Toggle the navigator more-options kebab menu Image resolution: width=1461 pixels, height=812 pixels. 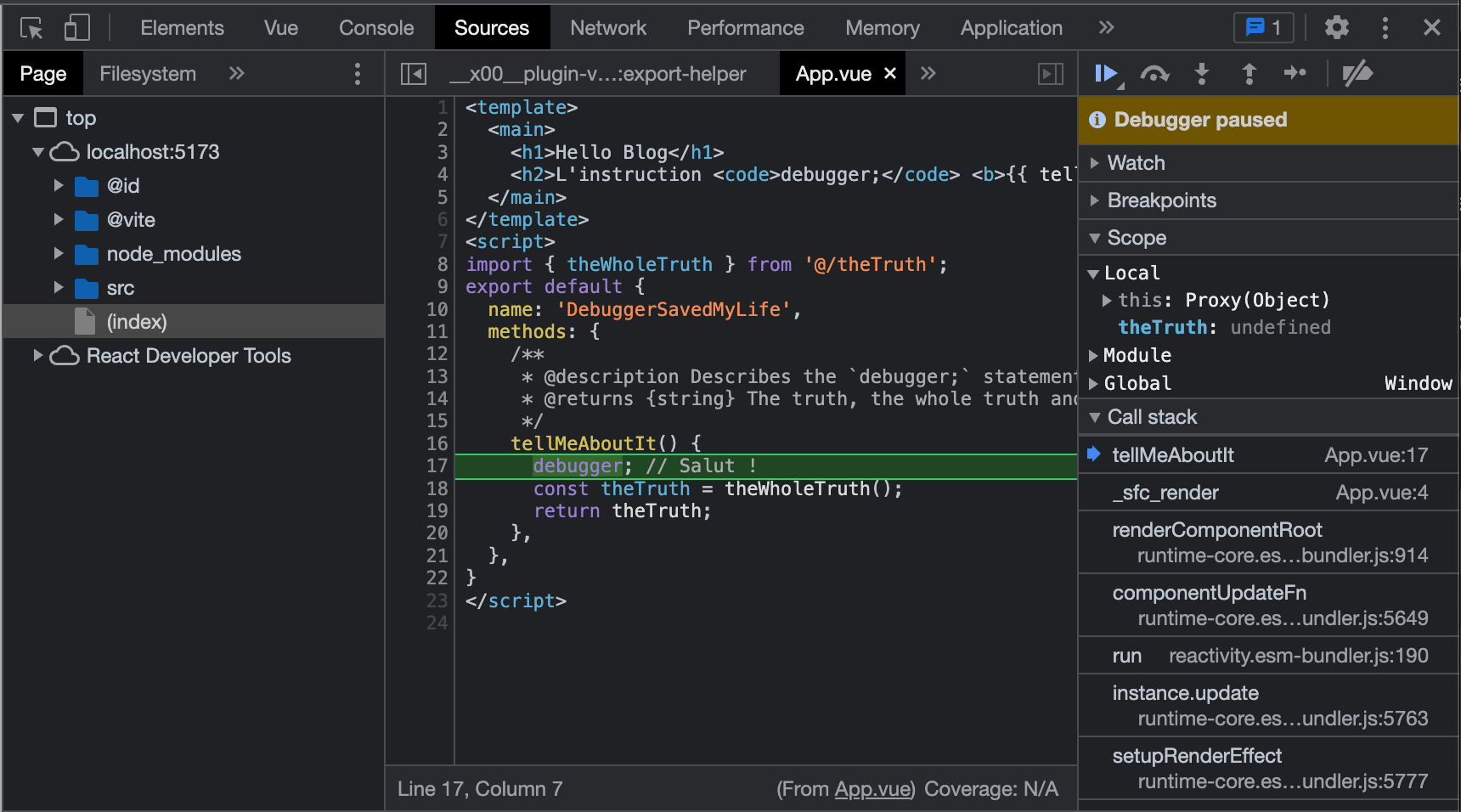[x=358, y=73]
